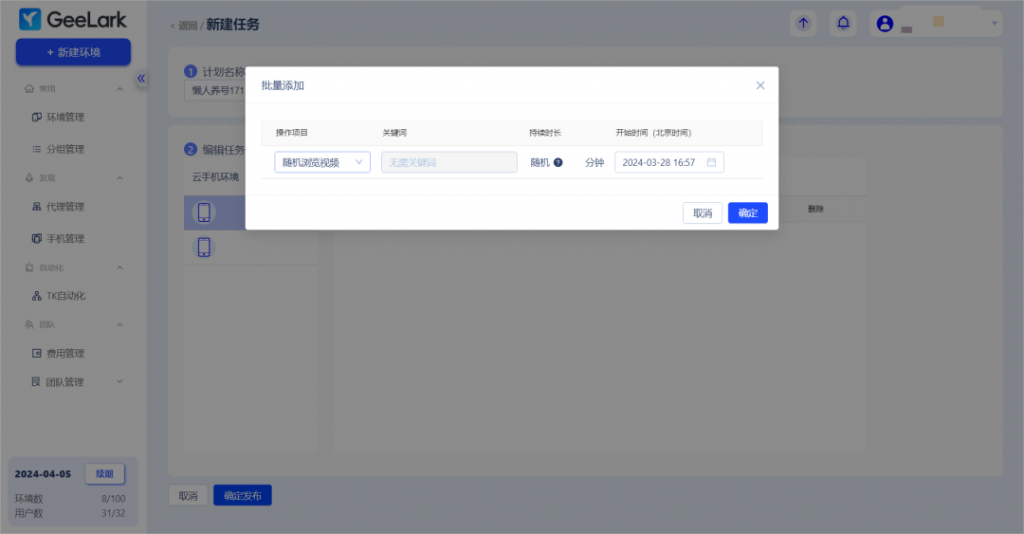Expand the 团队管理 submenu

click(120, 382)
